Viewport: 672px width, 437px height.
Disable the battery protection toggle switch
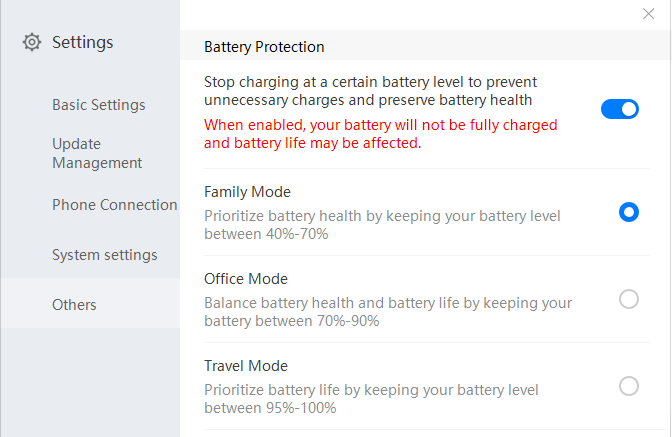click(620, 109)
